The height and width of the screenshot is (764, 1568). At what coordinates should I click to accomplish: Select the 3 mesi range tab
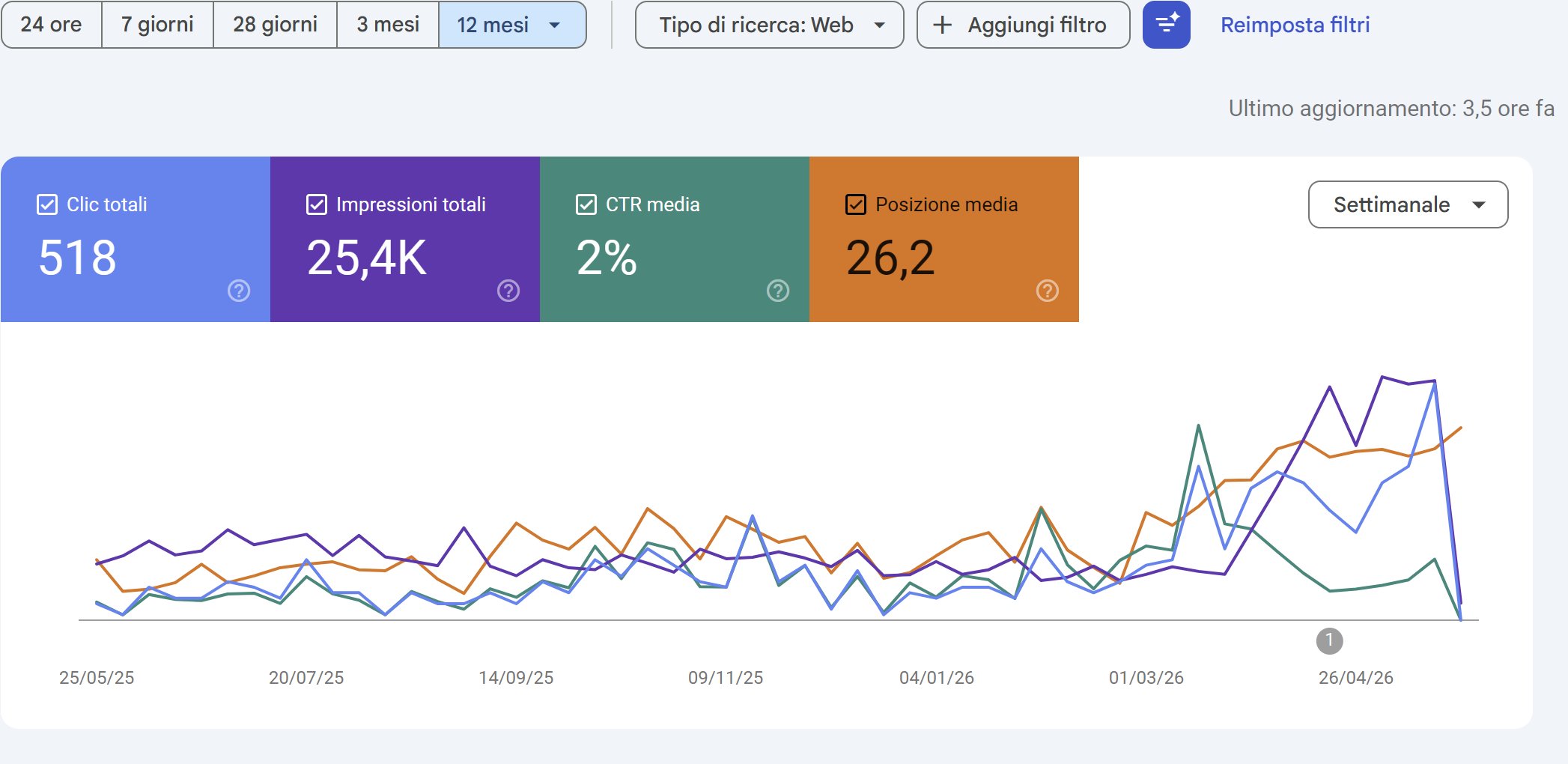coord(388,25)
